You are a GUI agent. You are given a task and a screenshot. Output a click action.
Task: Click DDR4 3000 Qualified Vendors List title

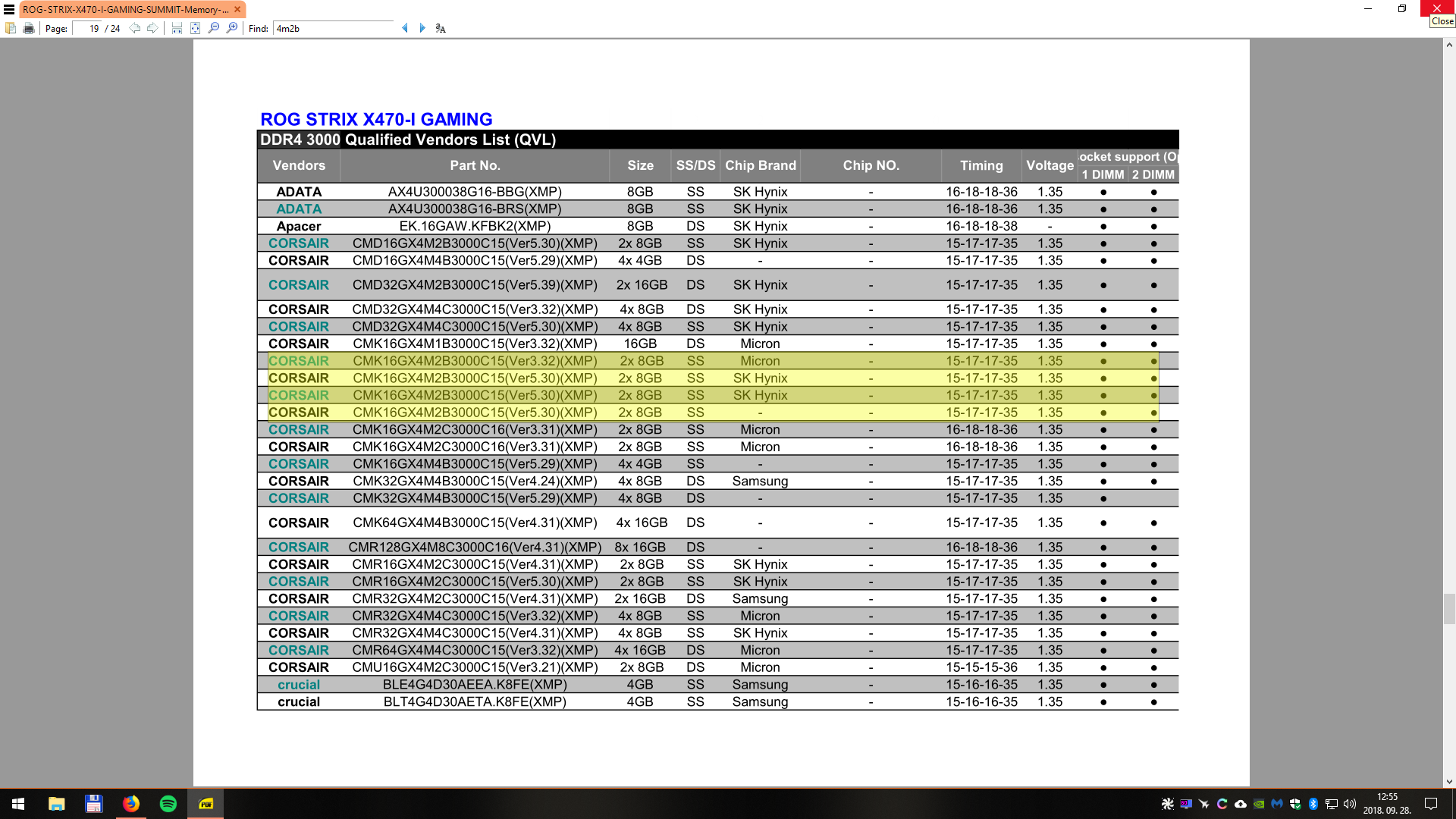(x=408, y=140)
